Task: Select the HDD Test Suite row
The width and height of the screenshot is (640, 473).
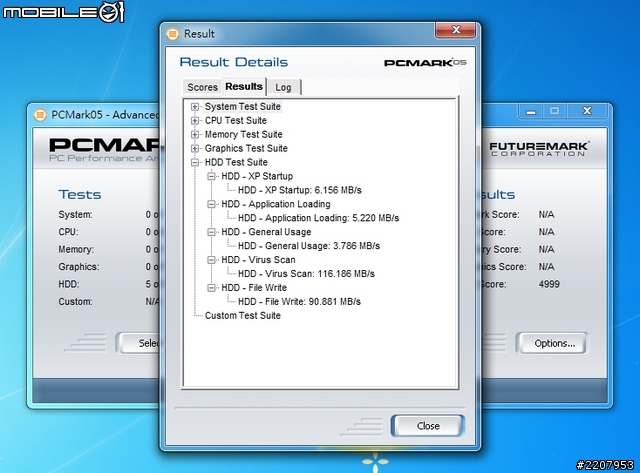Action: coord(236,162)
